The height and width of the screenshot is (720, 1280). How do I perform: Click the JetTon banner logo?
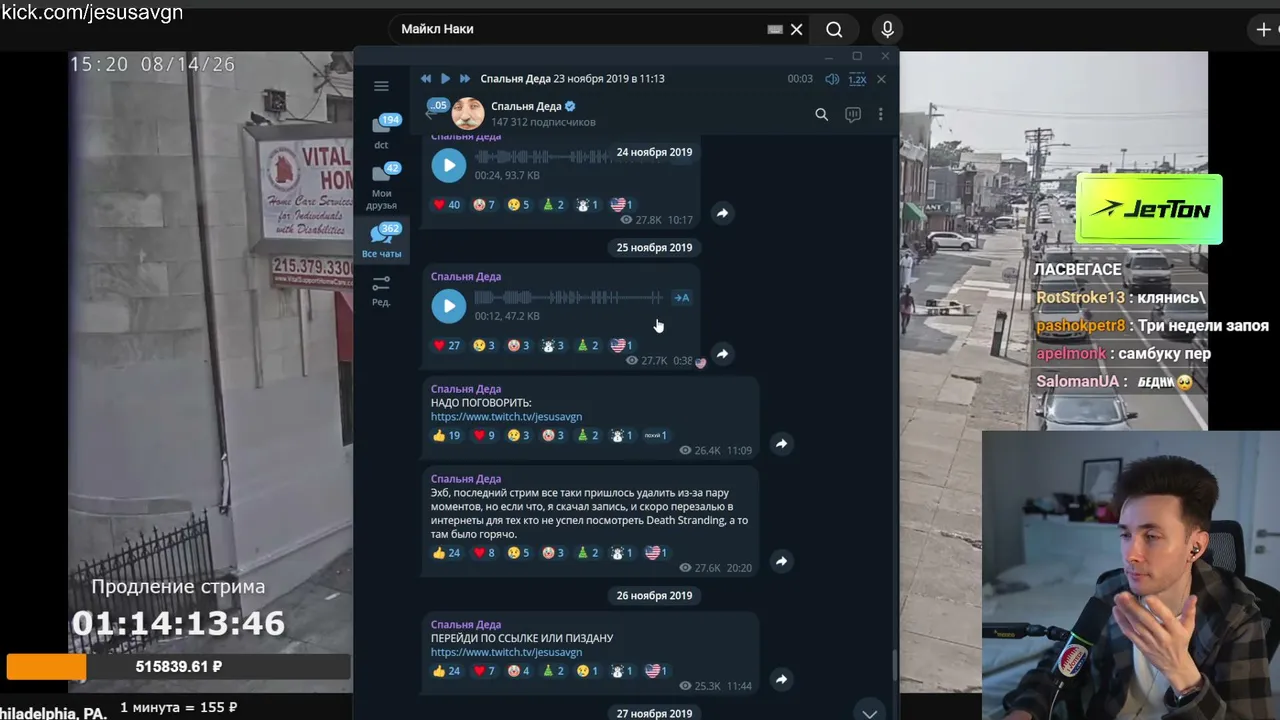point(1149,209)
